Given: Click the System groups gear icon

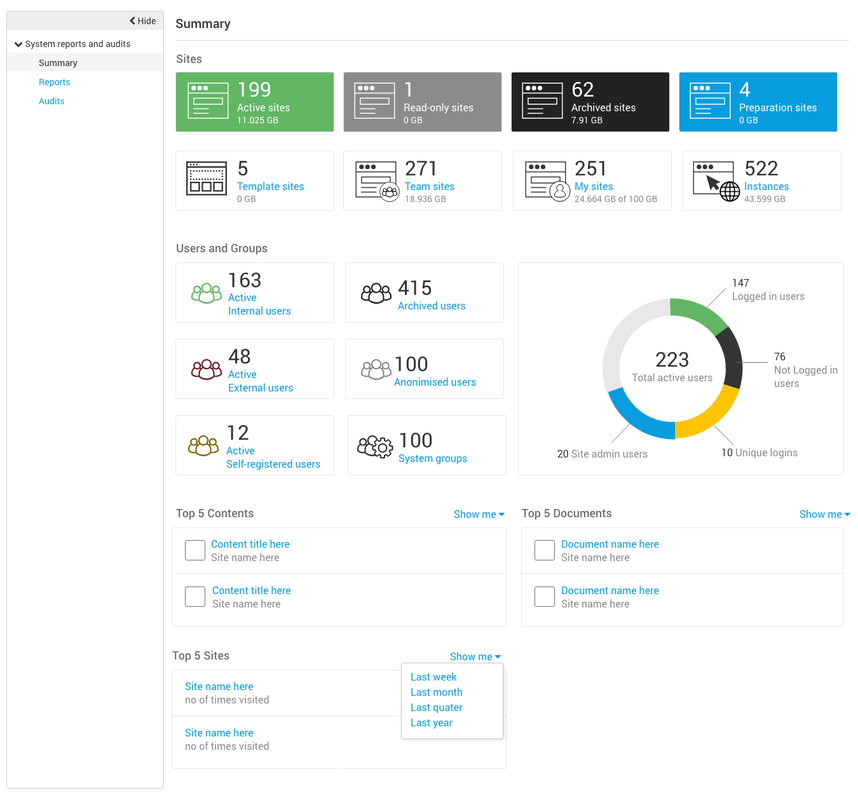Looking at the screenshot, I should pos(376,446).
